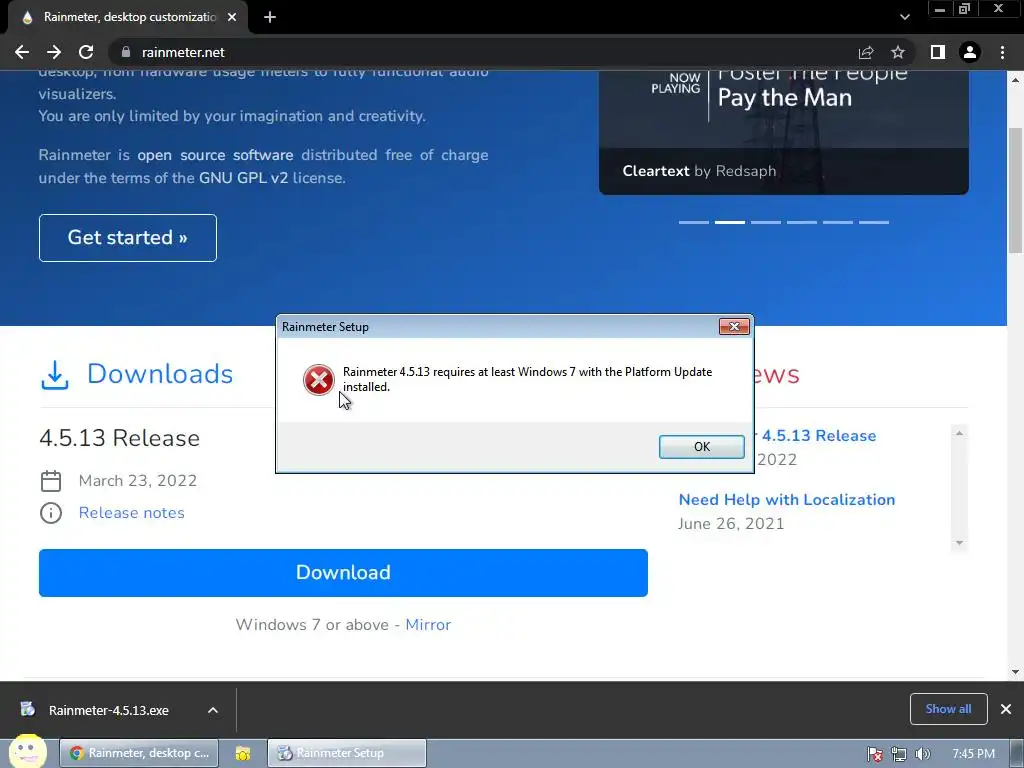Click the info icon beside Release notes
This screenshot has height=768, width=1024.
(x=51, y=513)
